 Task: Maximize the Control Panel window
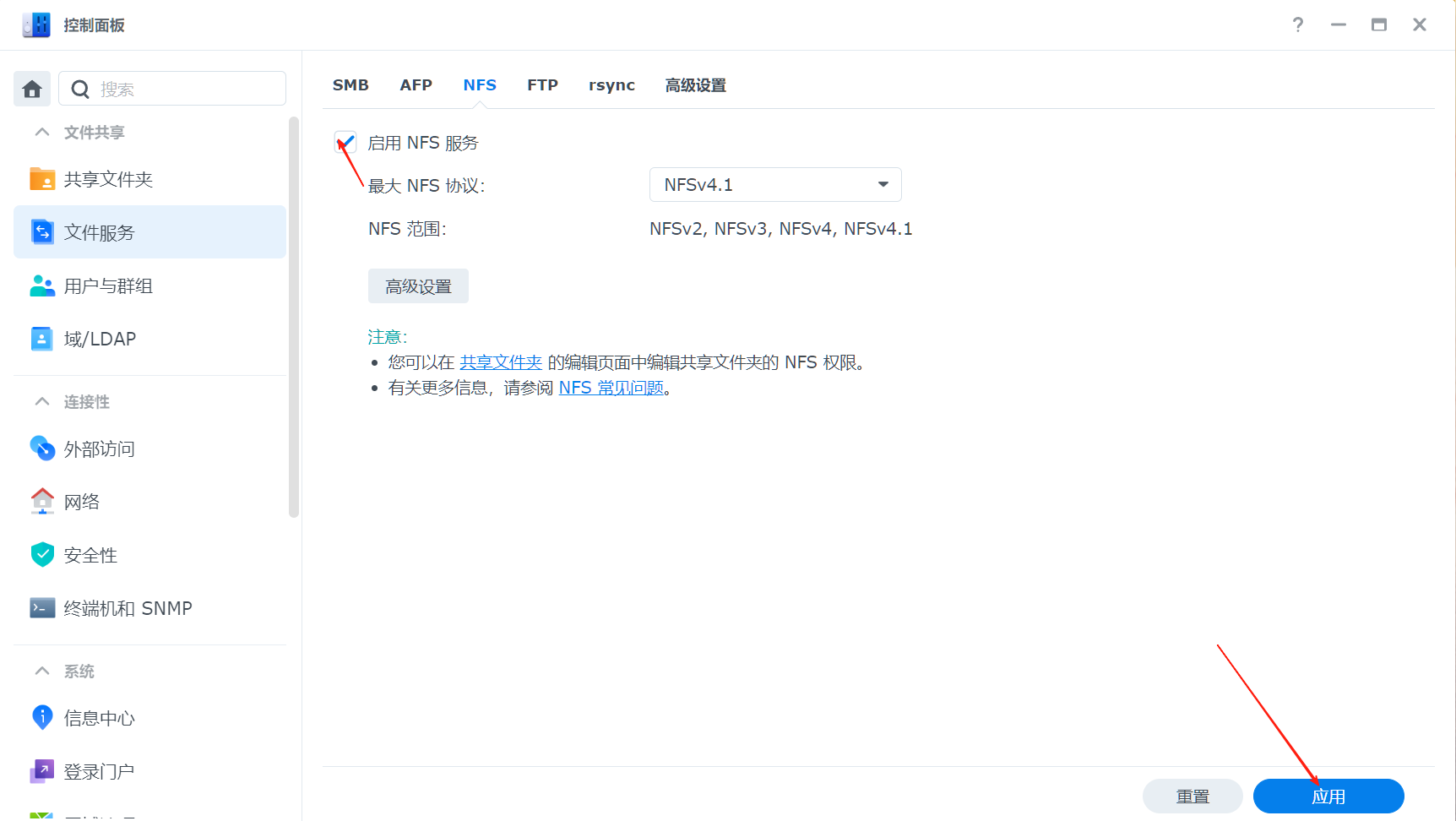coord(1379,24)
